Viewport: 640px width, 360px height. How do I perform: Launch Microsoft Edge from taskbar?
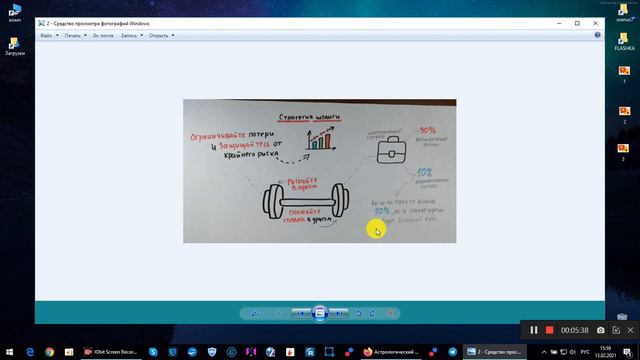pos(30,352)
